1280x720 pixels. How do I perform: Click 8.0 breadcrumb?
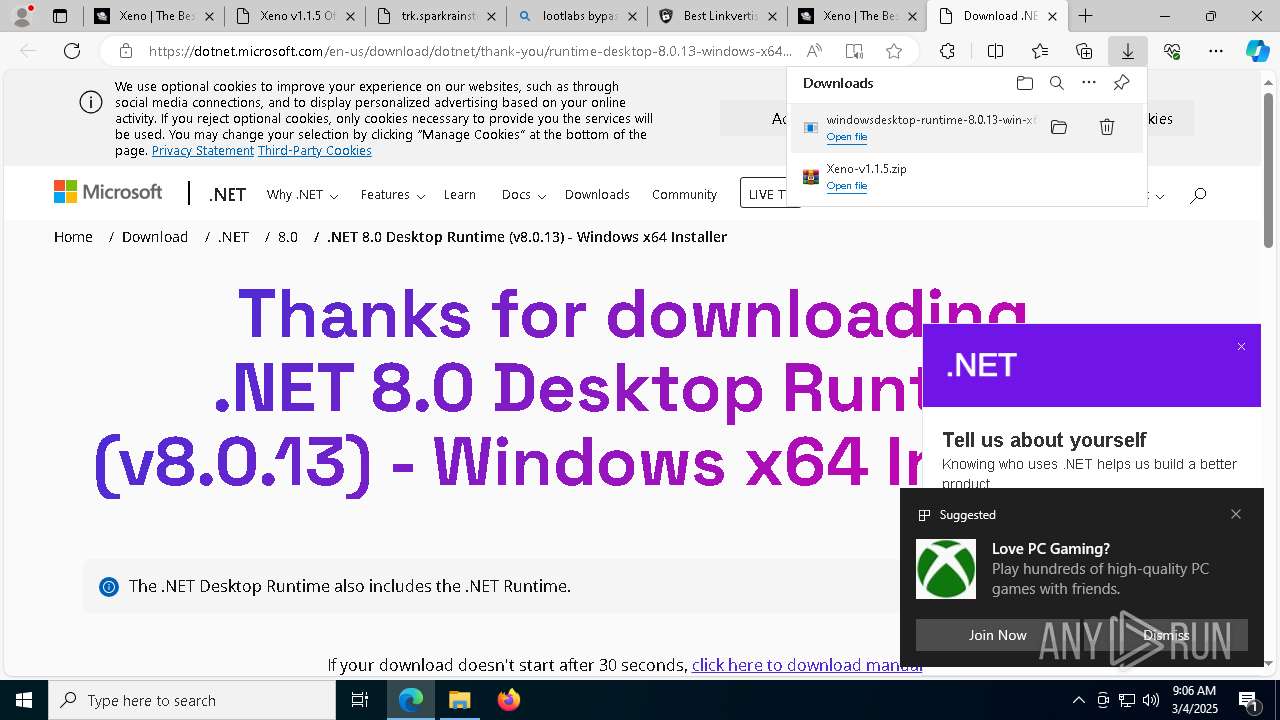[x=288, y=237]
